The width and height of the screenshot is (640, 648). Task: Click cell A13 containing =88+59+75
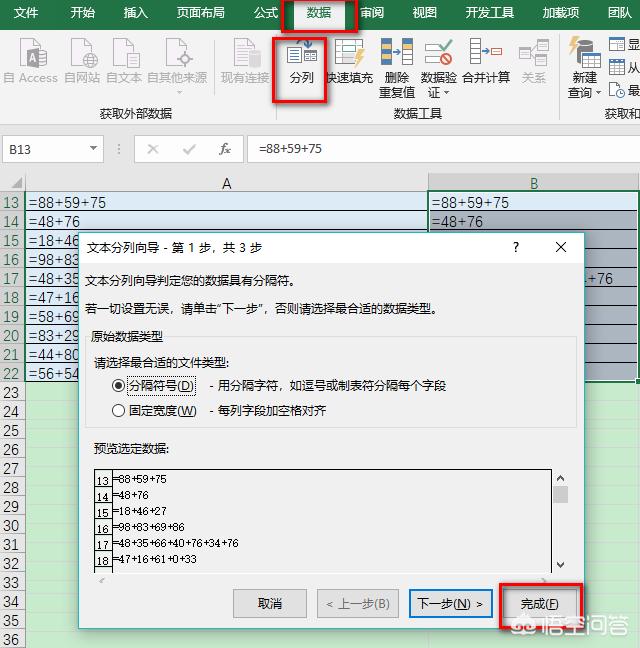tap(226, 202)
